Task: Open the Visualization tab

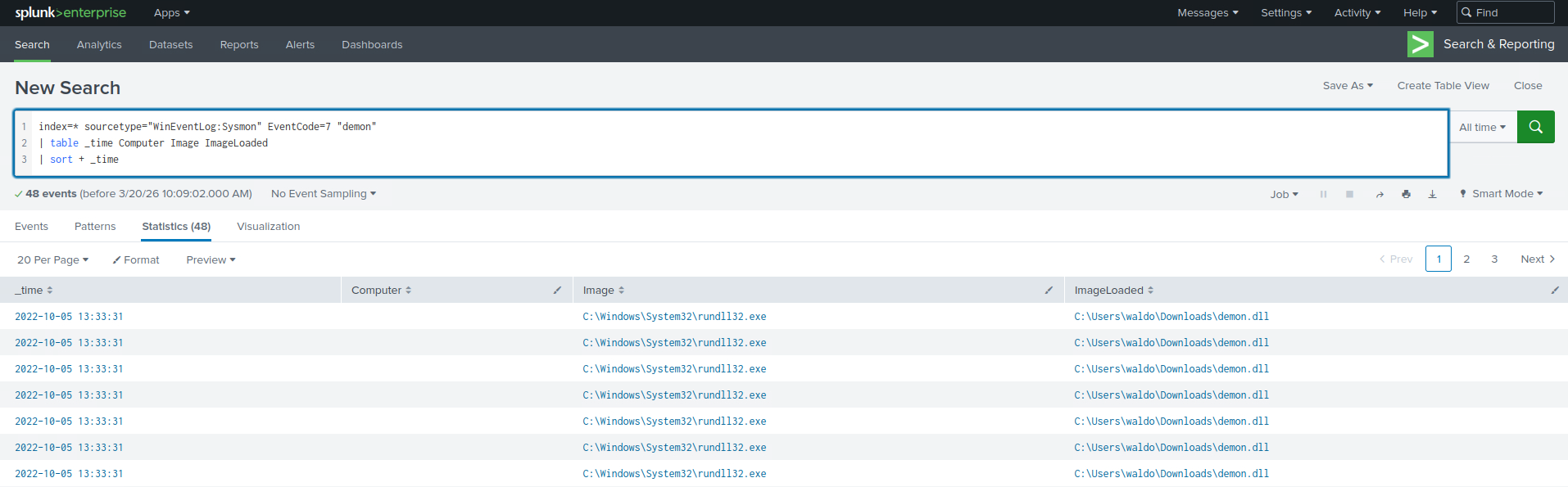Action: coord(268,227)
